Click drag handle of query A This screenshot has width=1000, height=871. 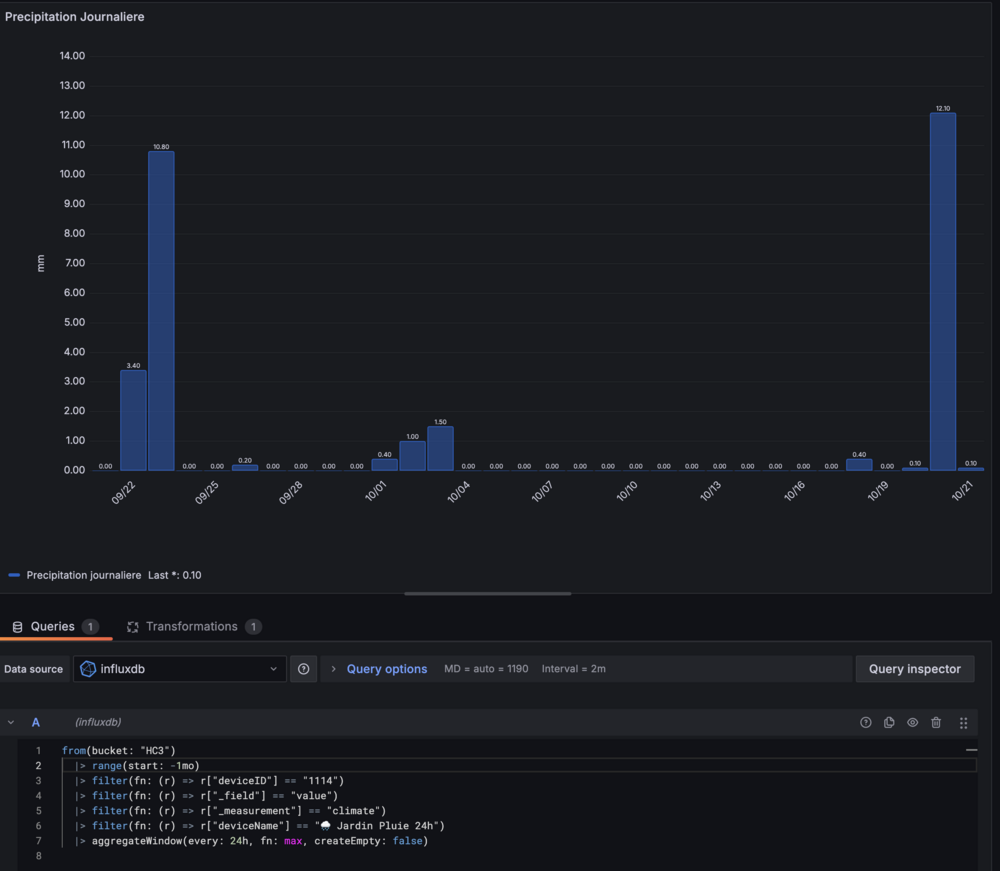click(963, 722)
